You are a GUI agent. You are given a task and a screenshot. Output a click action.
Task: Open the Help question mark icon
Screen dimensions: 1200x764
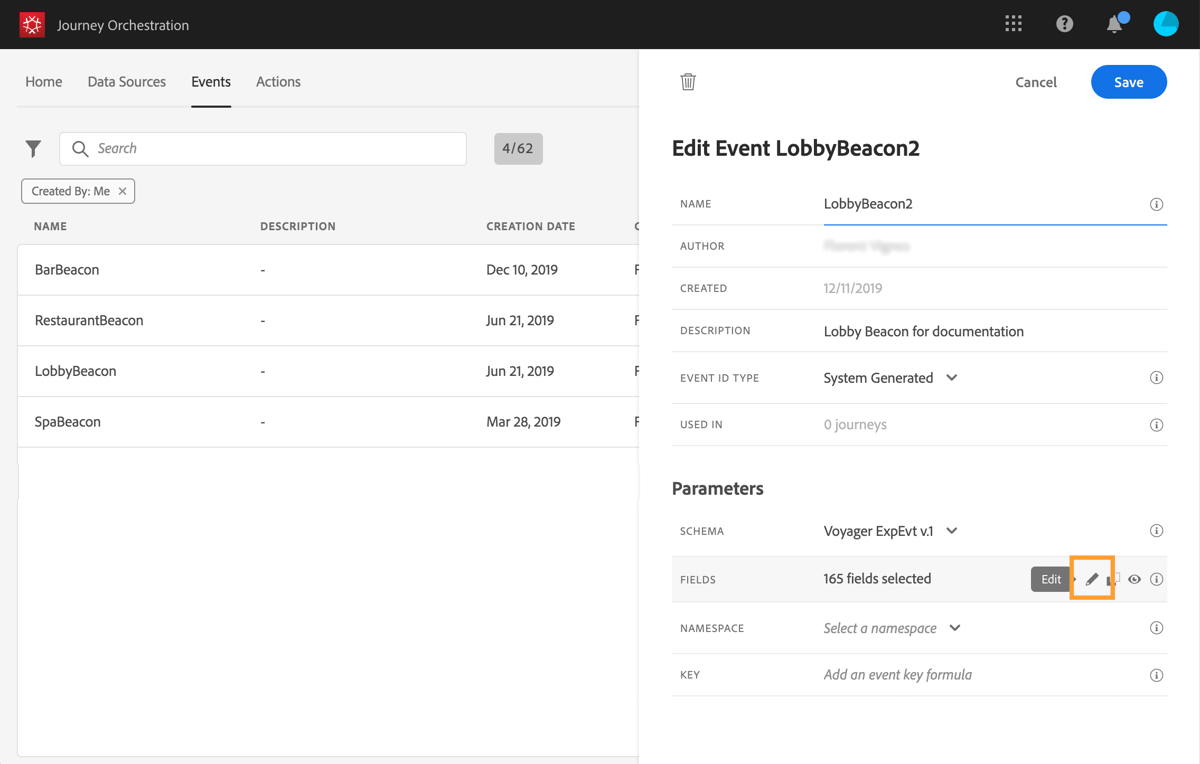click(1064, 23)
